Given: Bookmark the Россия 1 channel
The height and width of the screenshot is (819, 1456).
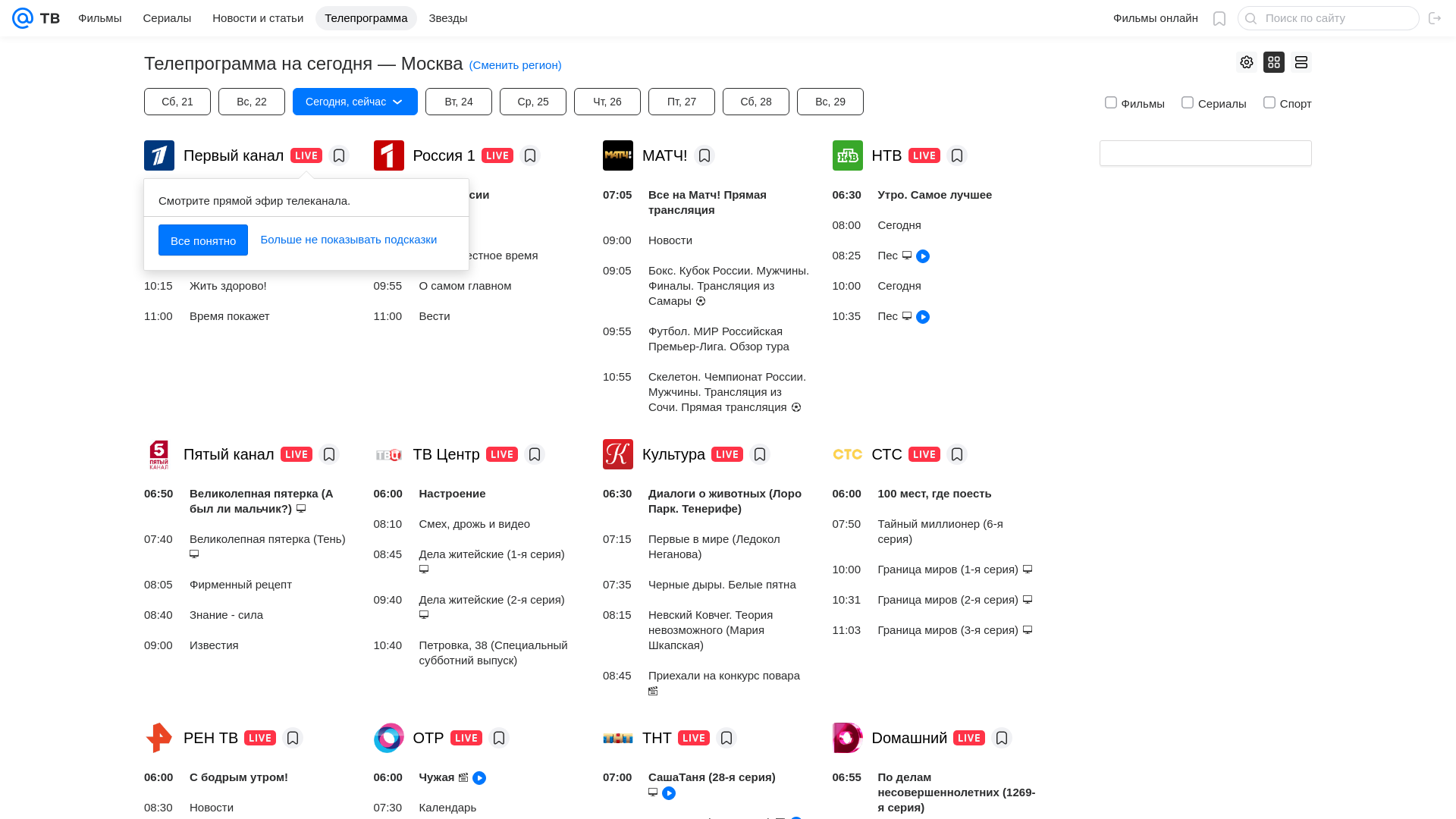Looking at the screenshot, I should click(530, 155).
